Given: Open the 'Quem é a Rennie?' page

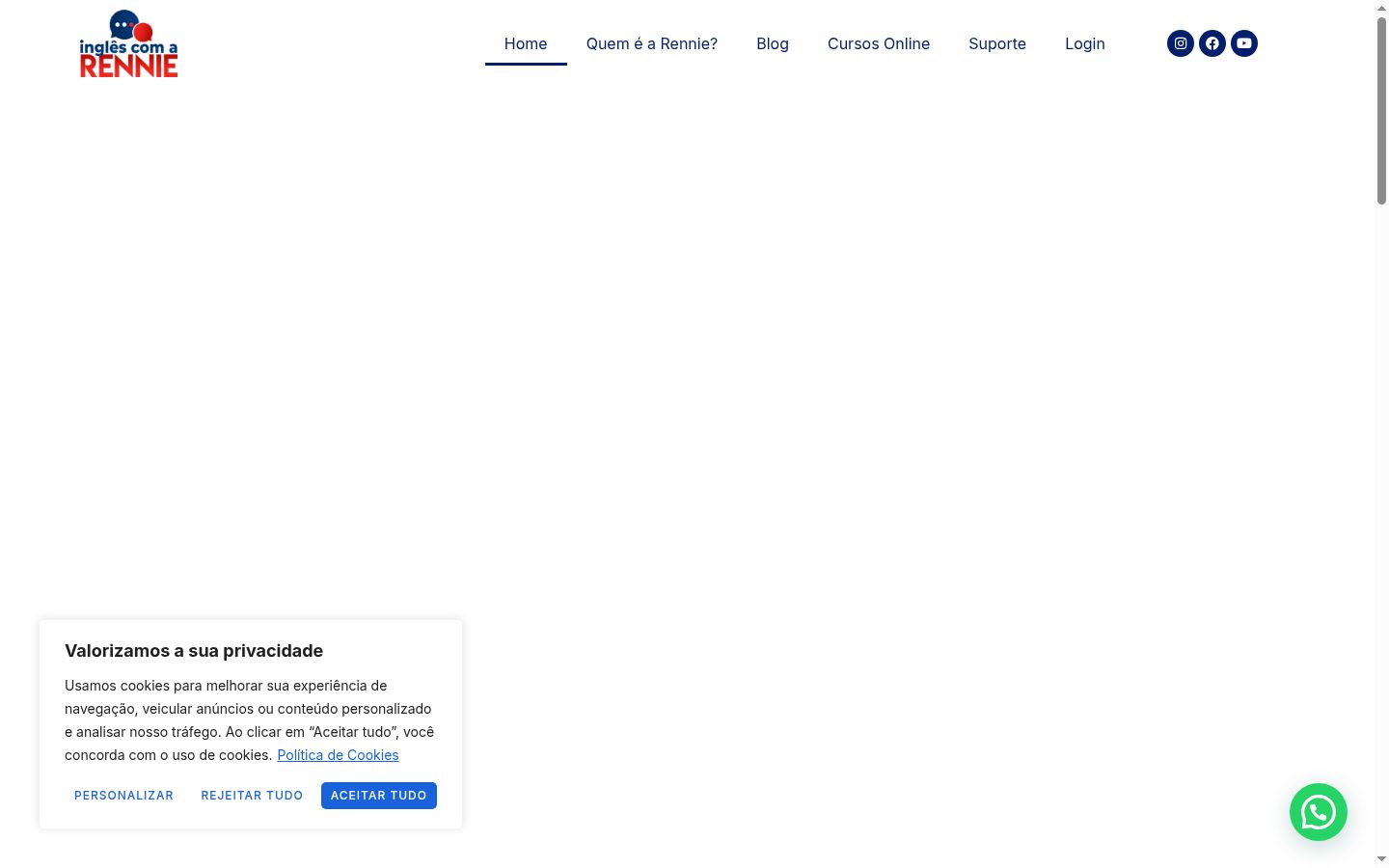Looking at the screenshot, I should point(652,43).
